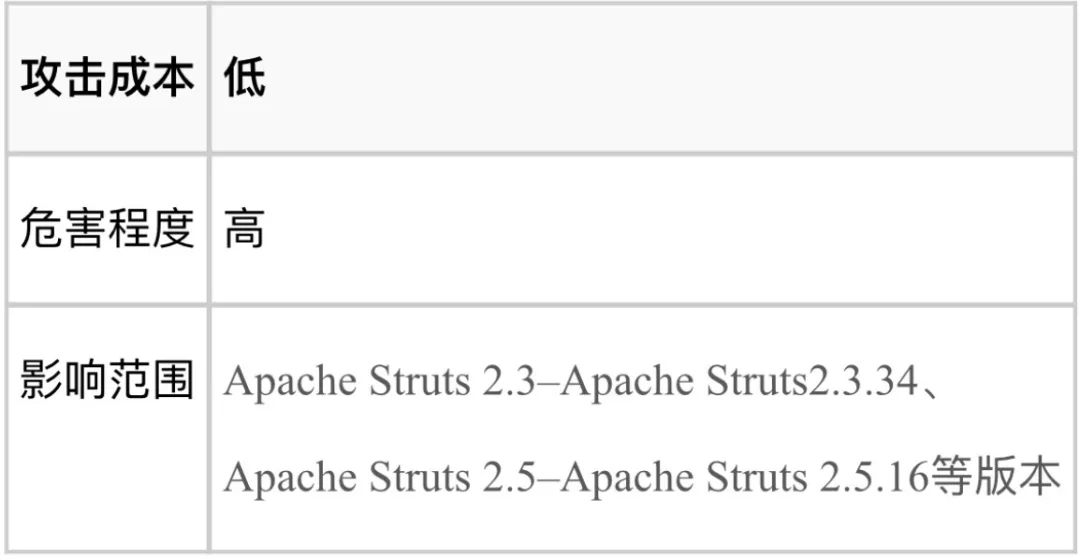Viewport: 1080px width, 559px height.
Task: Click the 2.5 version before the second dash
Action: click(511, 477)
